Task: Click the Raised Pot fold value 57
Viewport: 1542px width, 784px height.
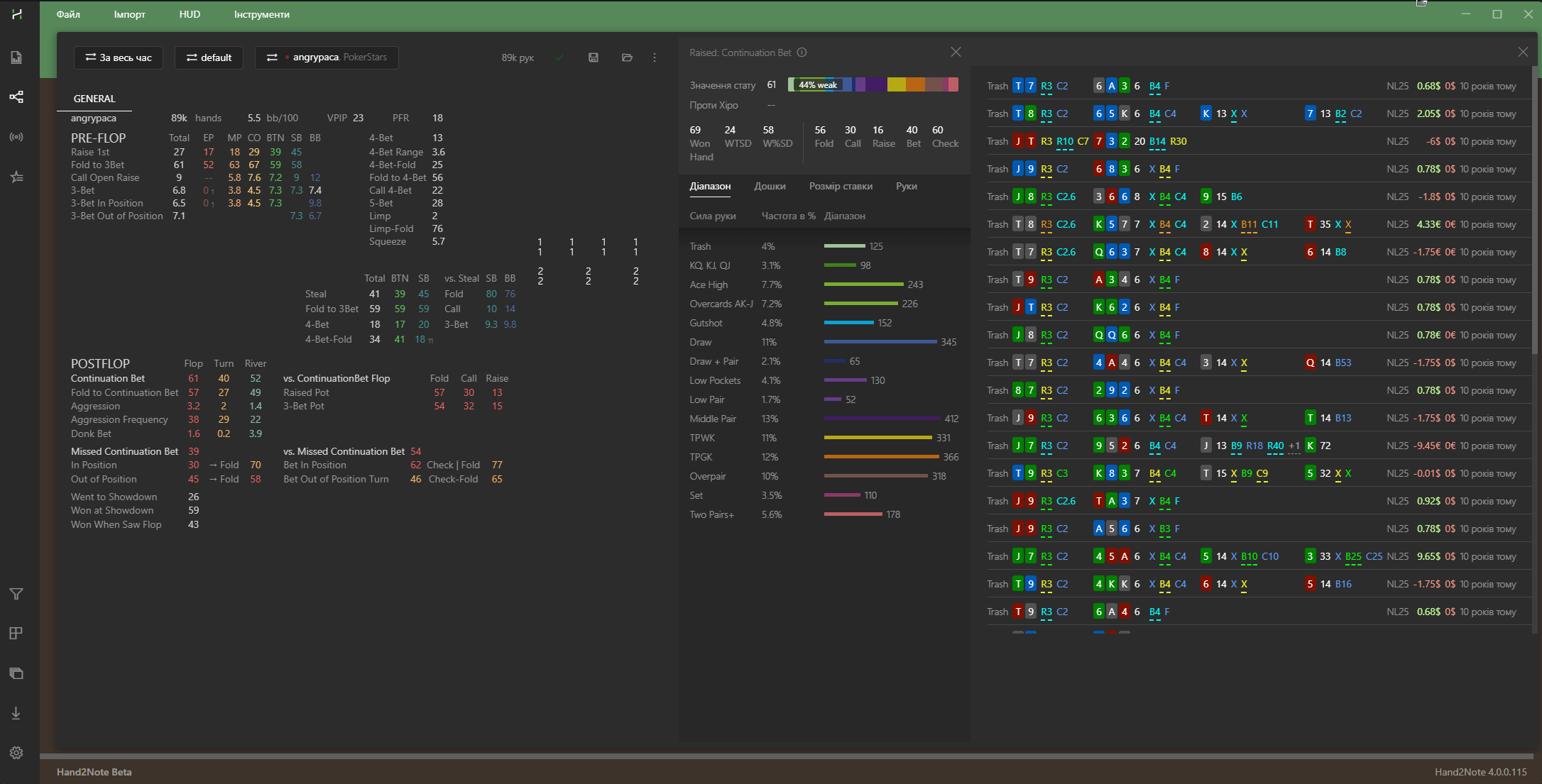Action: (439, 392)
